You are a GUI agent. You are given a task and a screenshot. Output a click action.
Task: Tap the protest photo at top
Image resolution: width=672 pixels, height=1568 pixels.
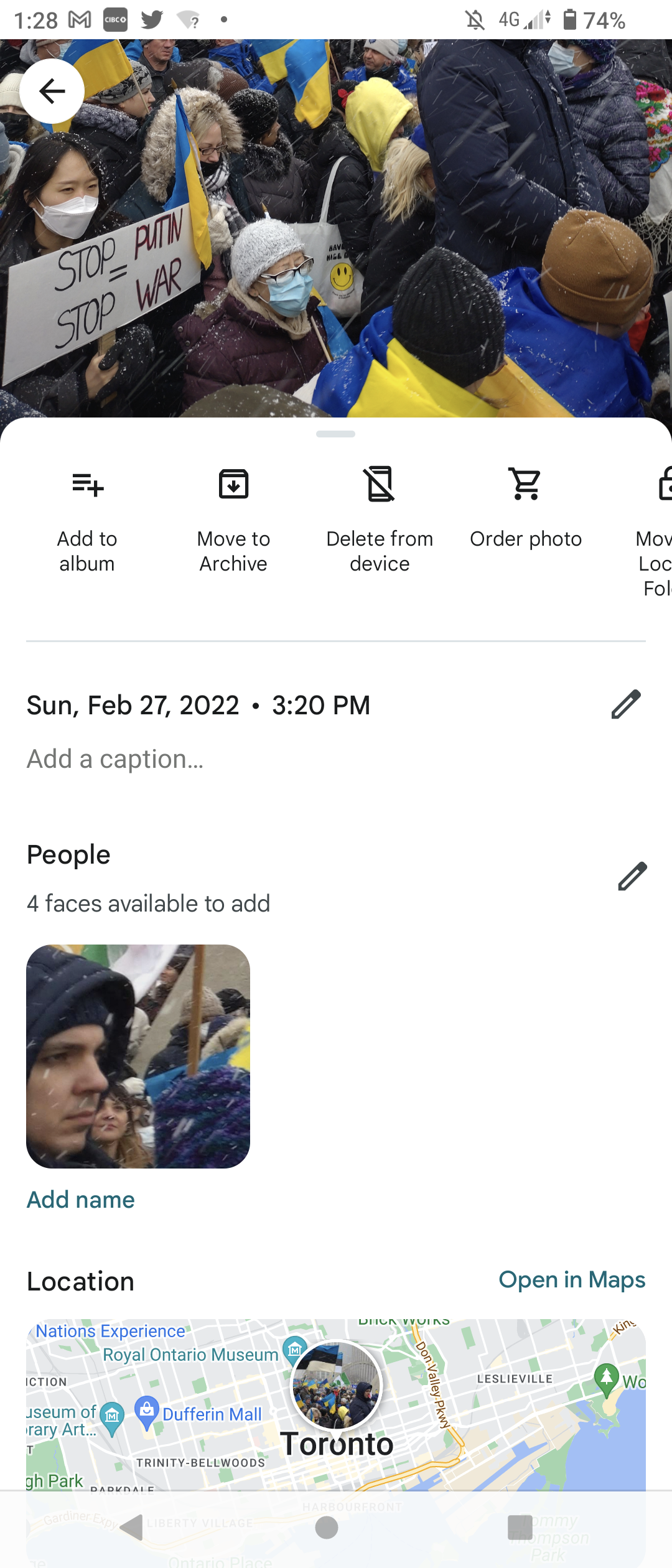336,228
